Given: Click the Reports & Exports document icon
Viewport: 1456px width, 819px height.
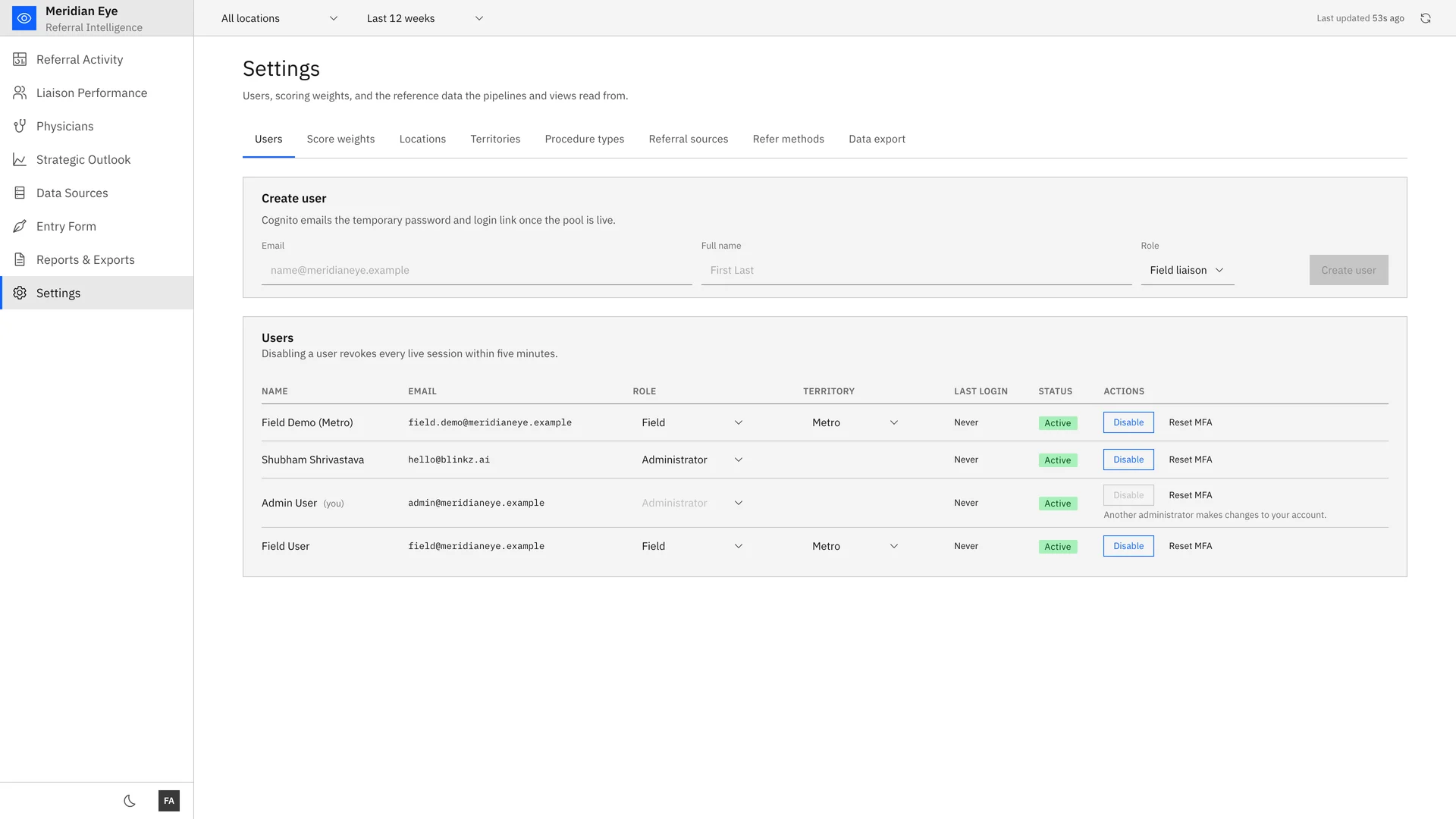Looking at the screenshot, I should (20, 259).
